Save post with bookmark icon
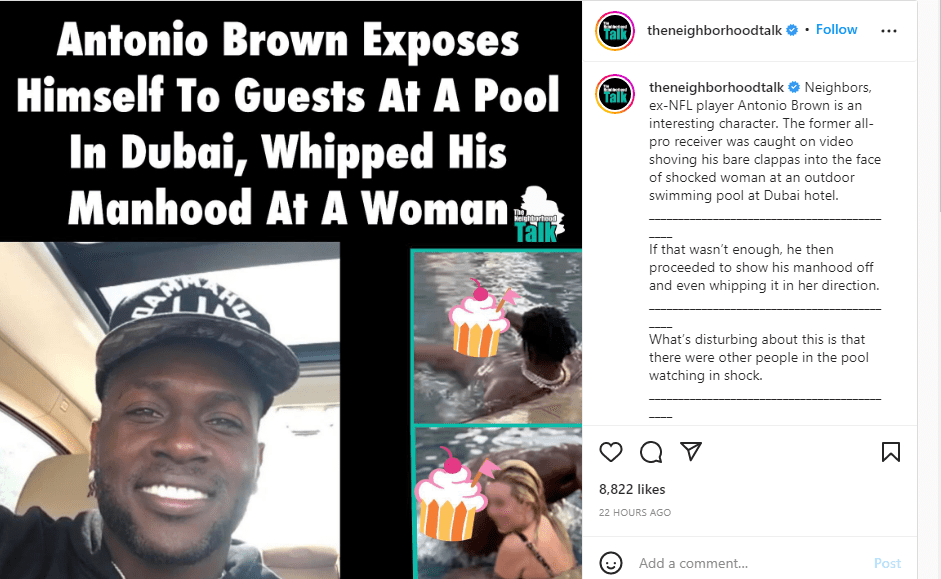This screenshot has width=941, height=579. click(891, 452)
